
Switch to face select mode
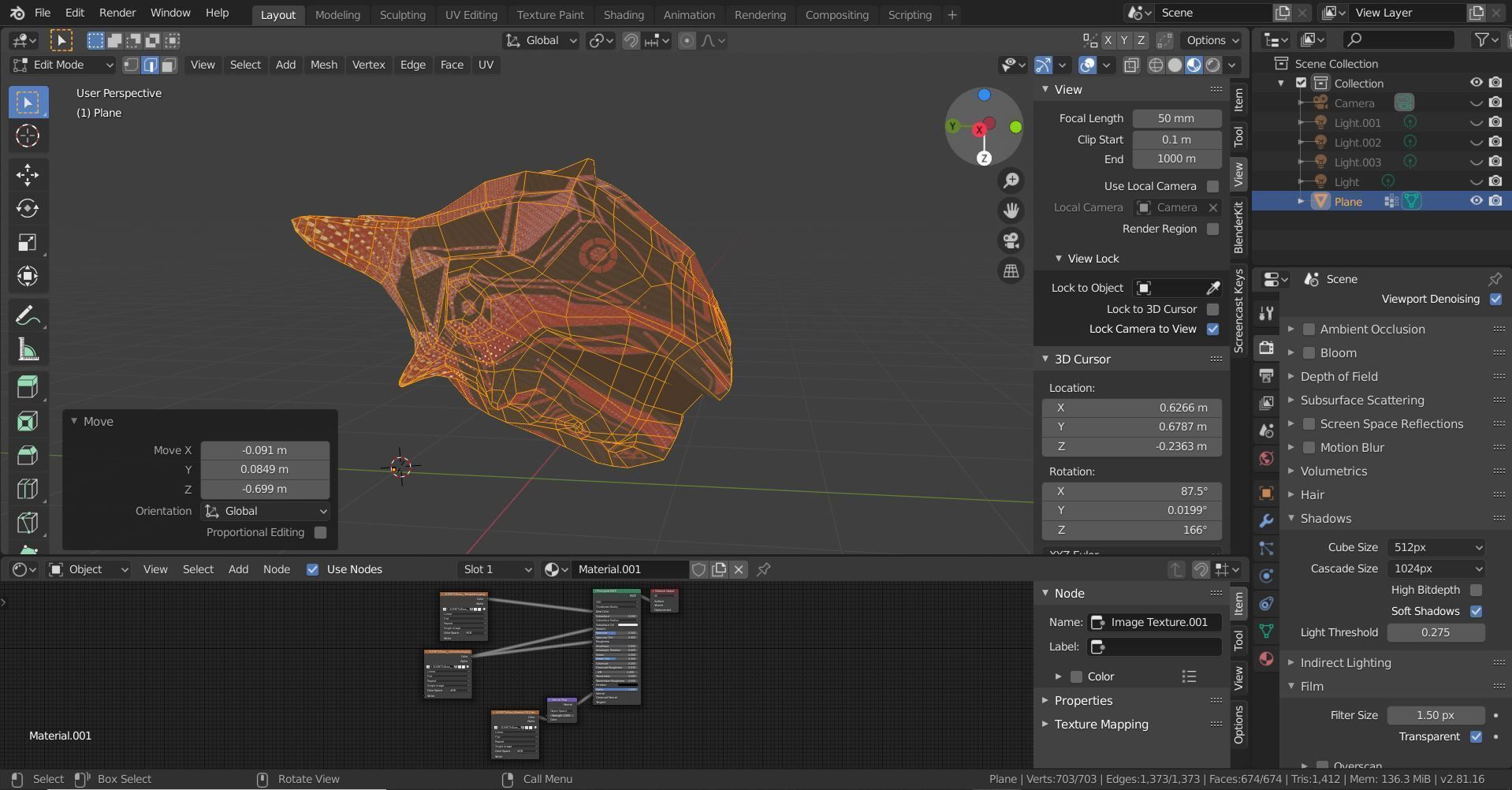pos(169,65)
